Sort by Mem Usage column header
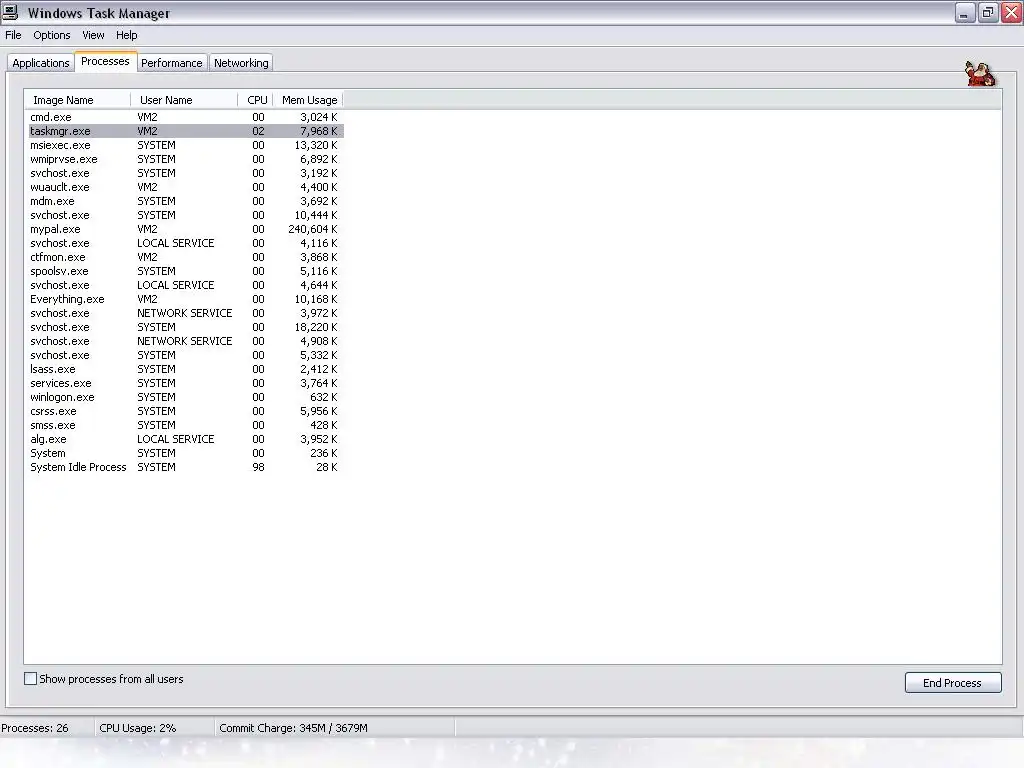This screenshot has height=768, width=1024. pos(308,100)
